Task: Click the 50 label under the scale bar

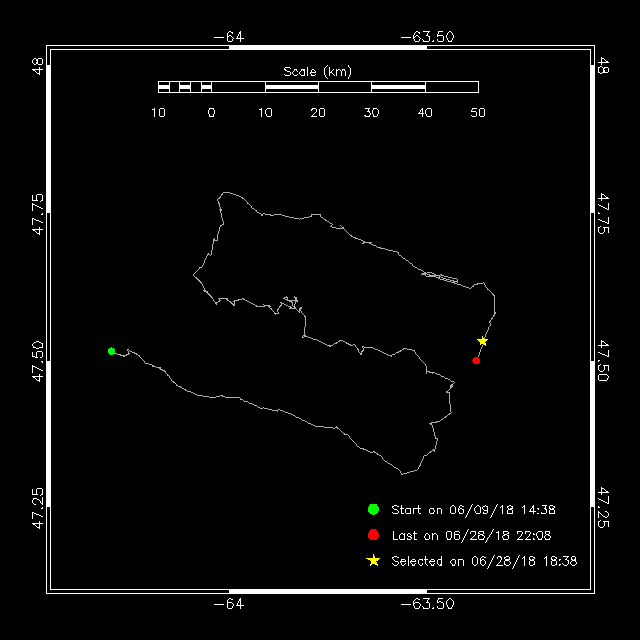Action: [x=478, y=112]
